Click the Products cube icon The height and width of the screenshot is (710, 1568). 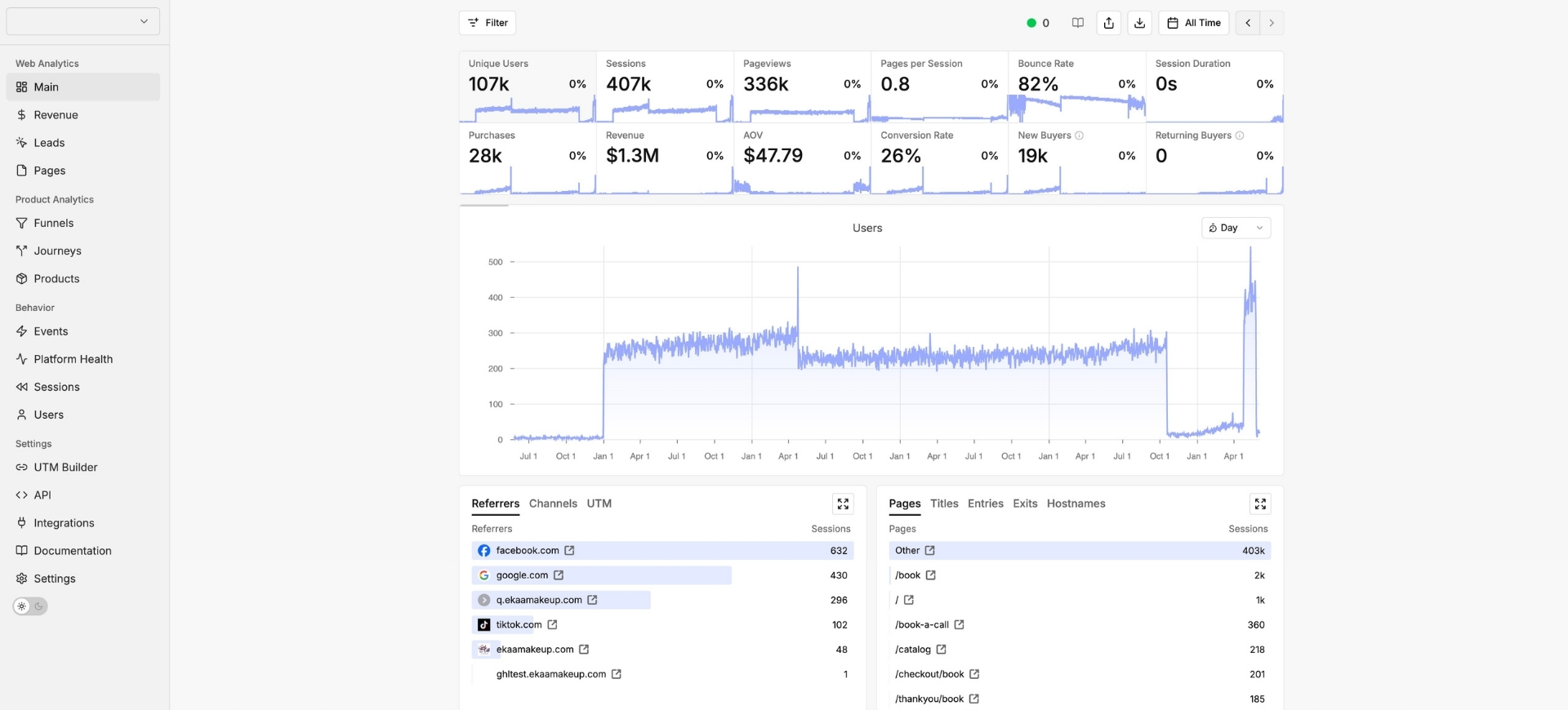tap(22, 278)
